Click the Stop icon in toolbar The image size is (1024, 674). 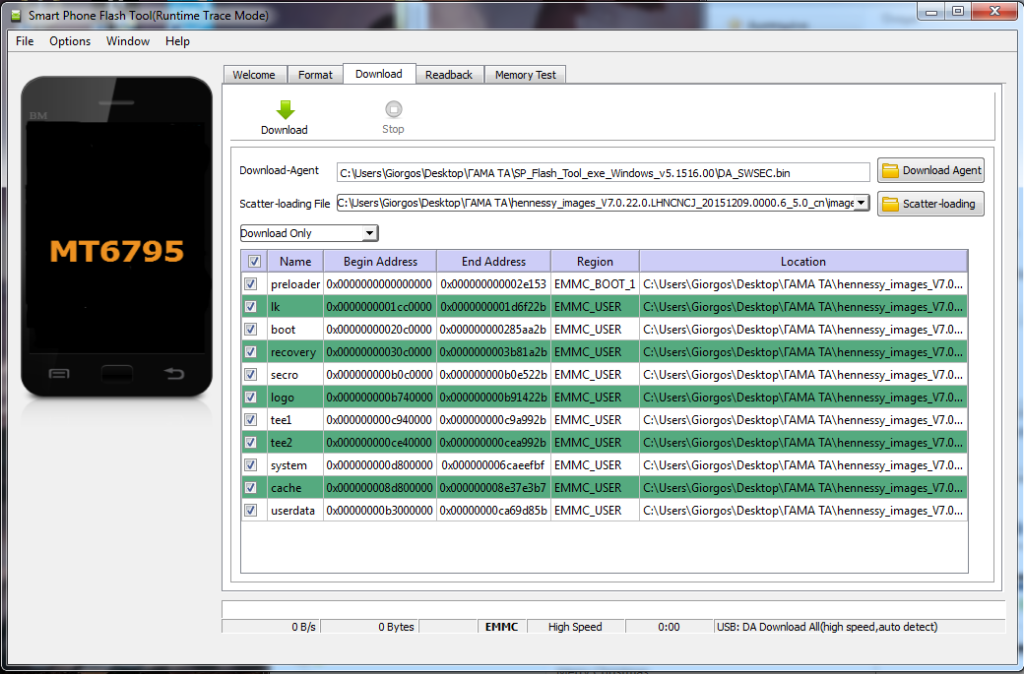tap(393, 109)
